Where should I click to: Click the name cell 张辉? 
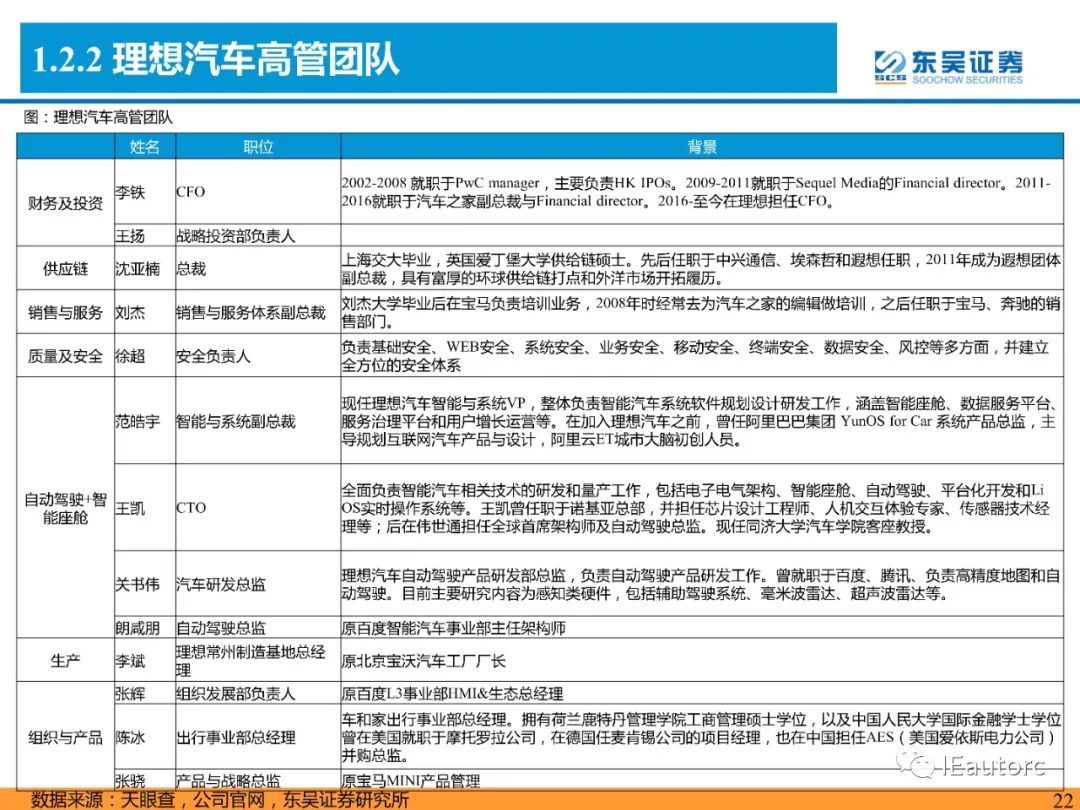pos(145,694)
